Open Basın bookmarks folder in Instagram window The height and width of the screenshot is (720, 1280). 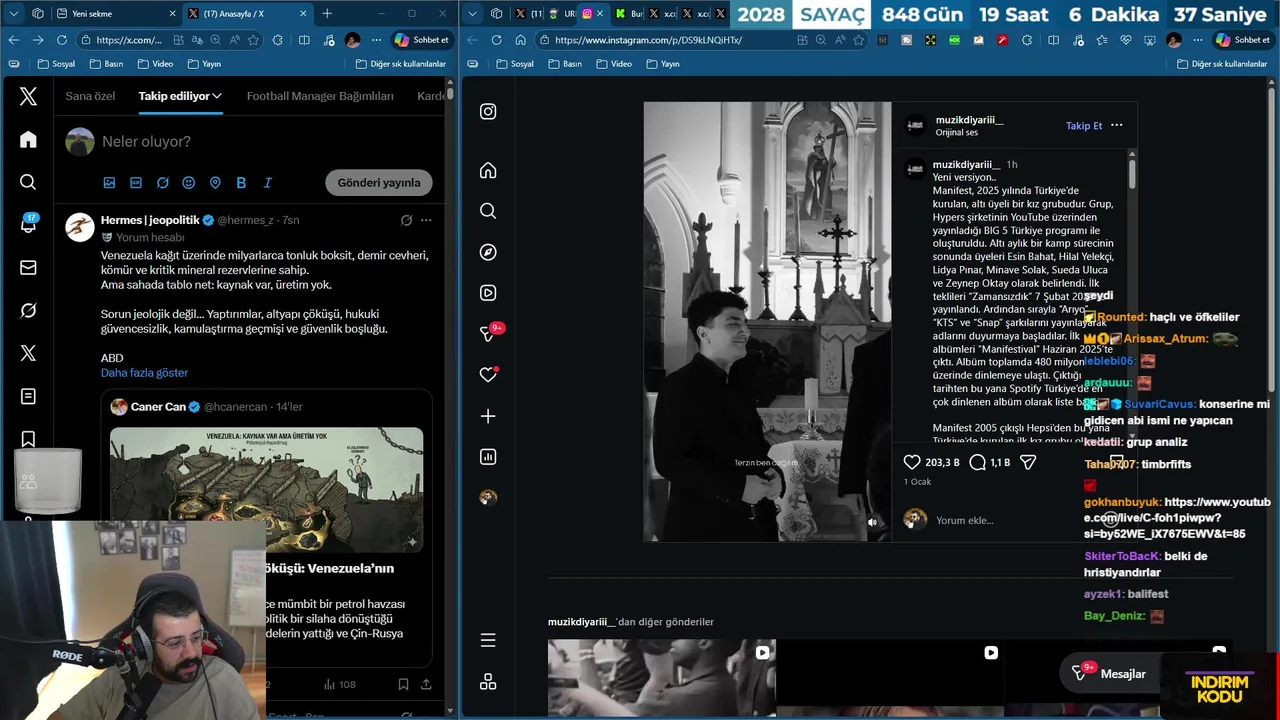click(x=564, y=64)
